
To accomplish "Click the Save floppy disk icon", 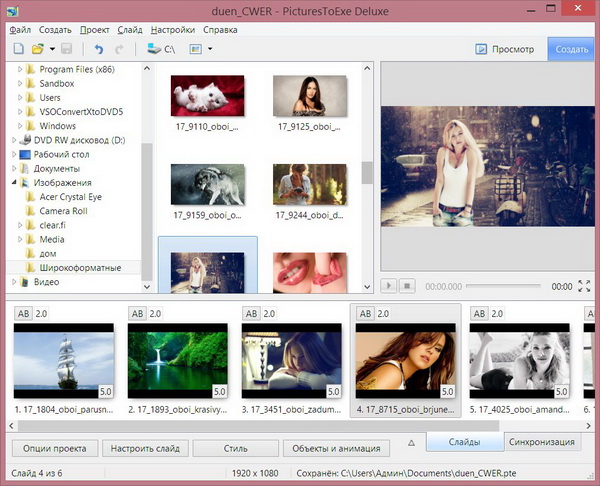I will point(67,49).
